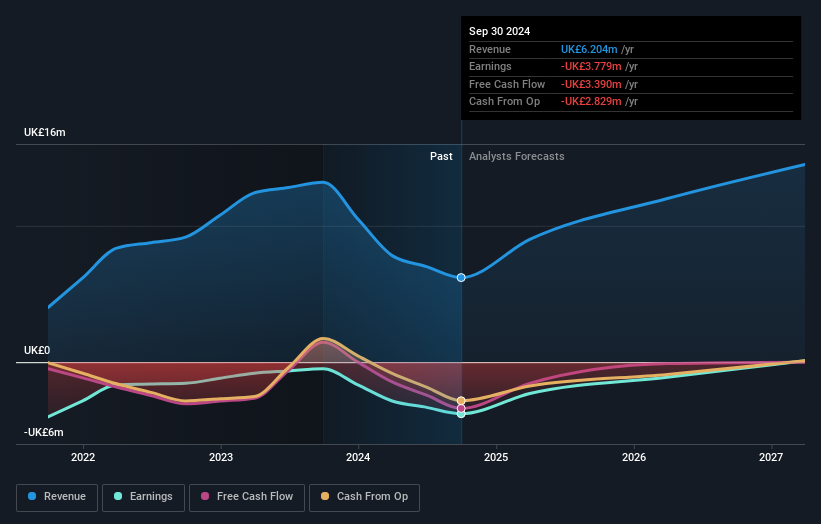Toggle the Free Cash Flow legend series
This screenshot has width=821, height=524.
247,497
